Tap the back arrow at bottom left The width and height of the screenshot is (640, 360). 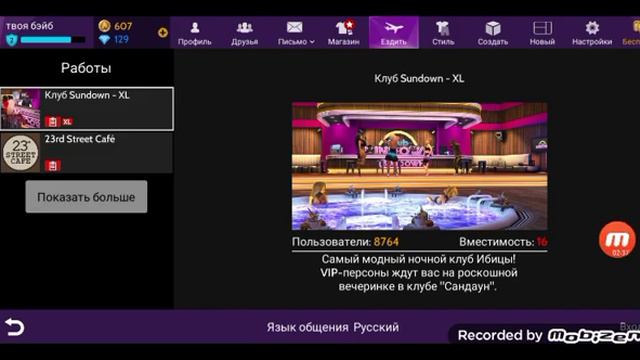pos(14,327)
